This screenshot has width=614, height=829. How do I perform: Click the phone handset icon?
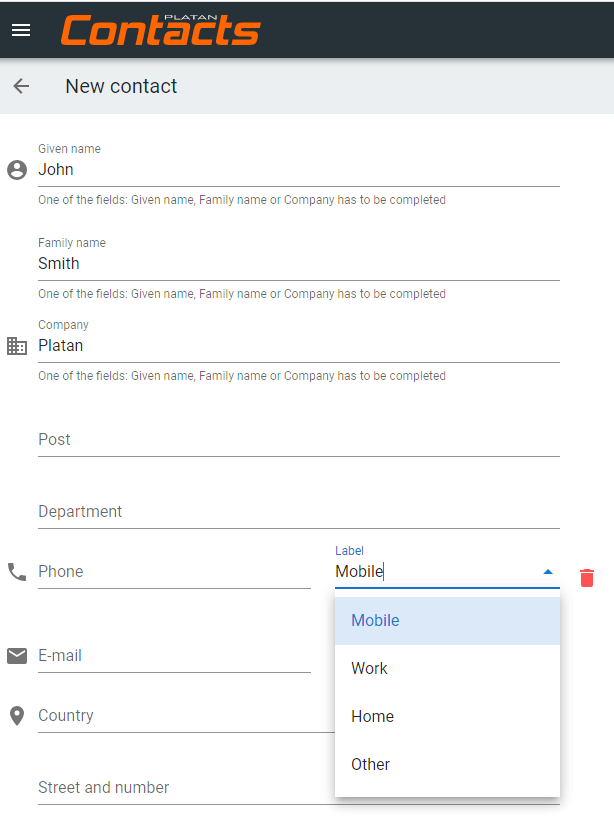pyautogui.click(x=17, y=572)
